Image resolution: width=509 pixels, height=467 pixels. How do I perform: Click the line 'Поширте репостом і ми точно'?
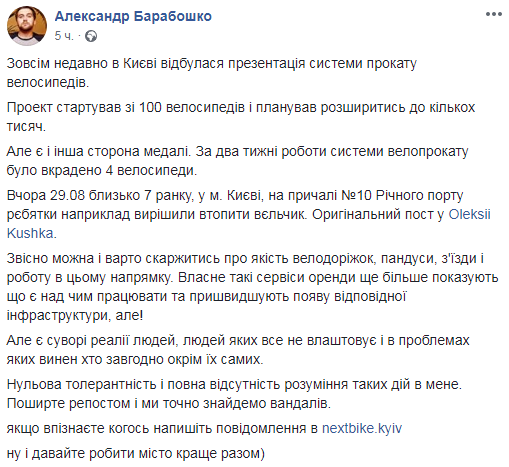pos(169,403)
